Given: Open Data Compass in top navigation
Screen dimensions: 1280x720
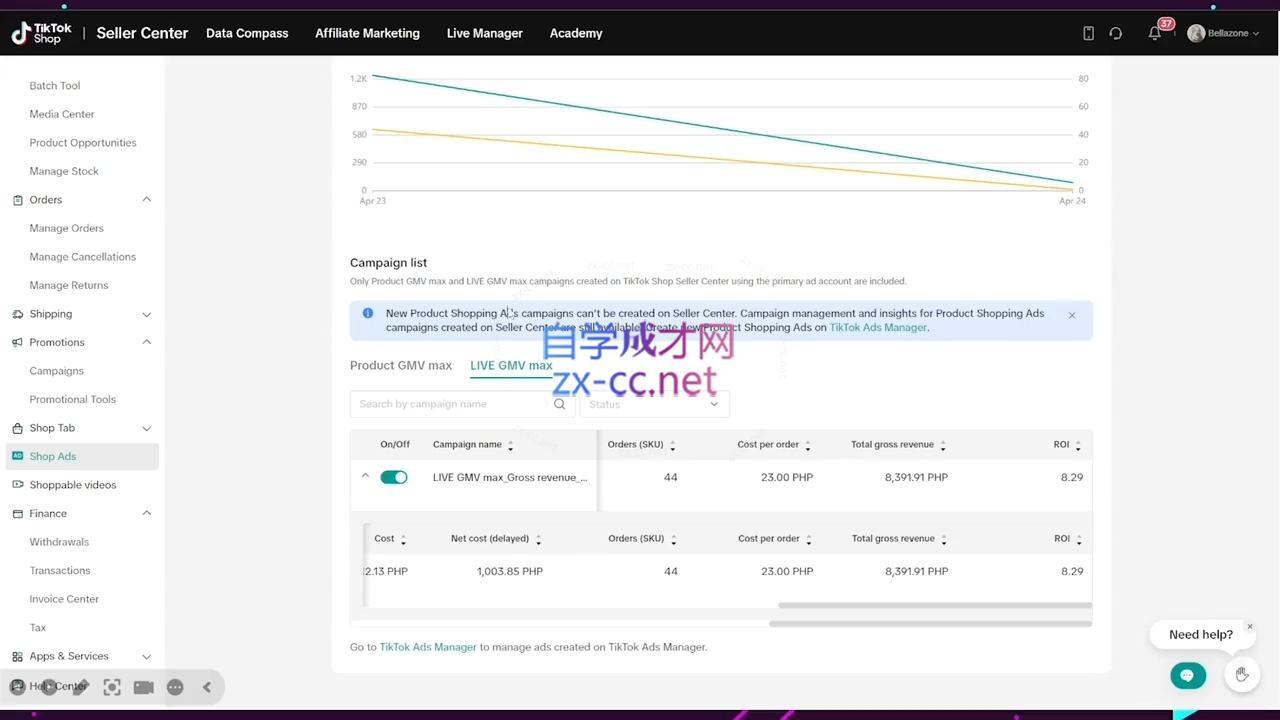Looking at the screenshot, I should [x=247, y=33].
